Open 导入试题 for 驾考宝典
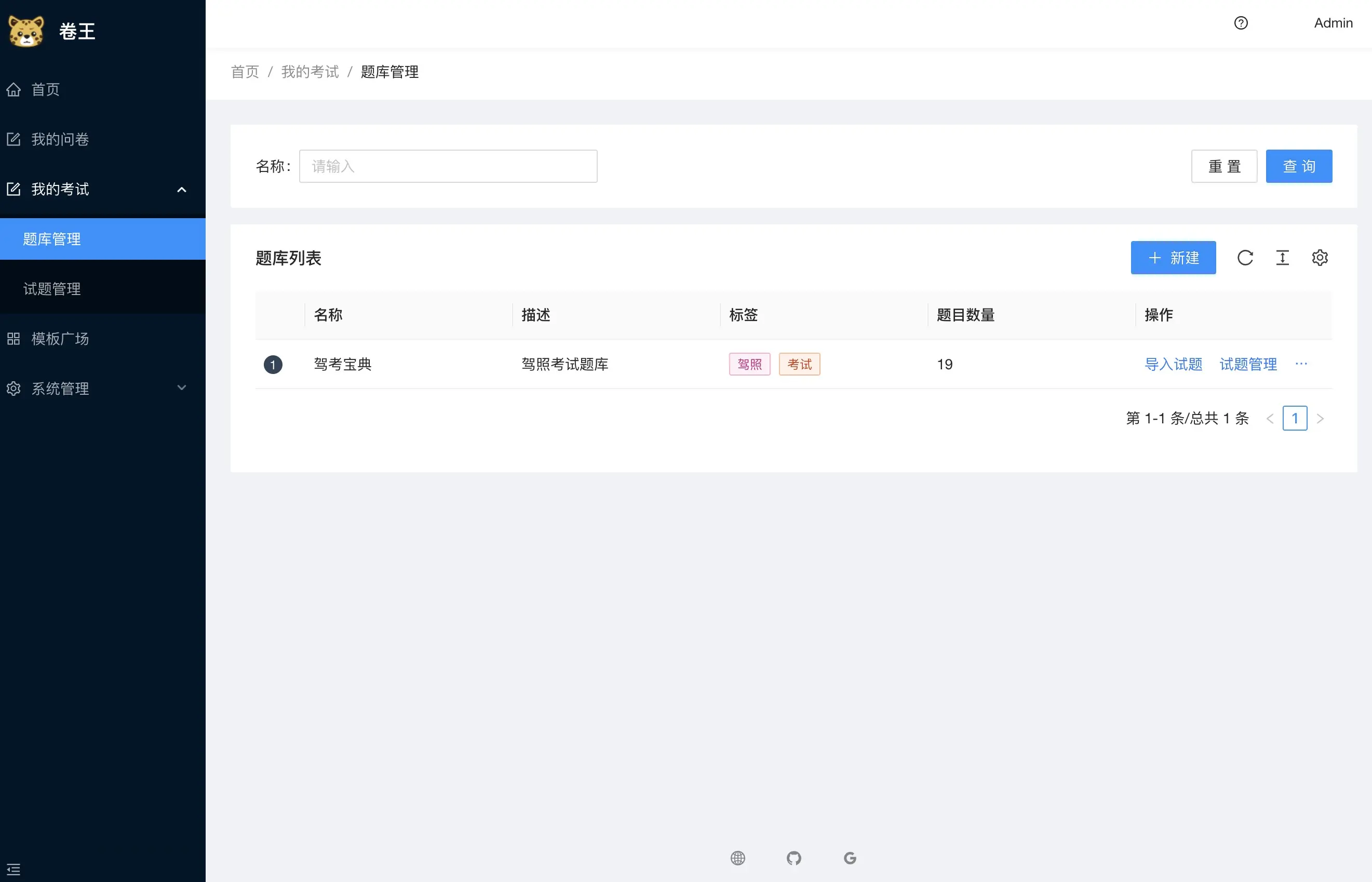Screen dimensions: 1372x882 [x=1173, y=364]
